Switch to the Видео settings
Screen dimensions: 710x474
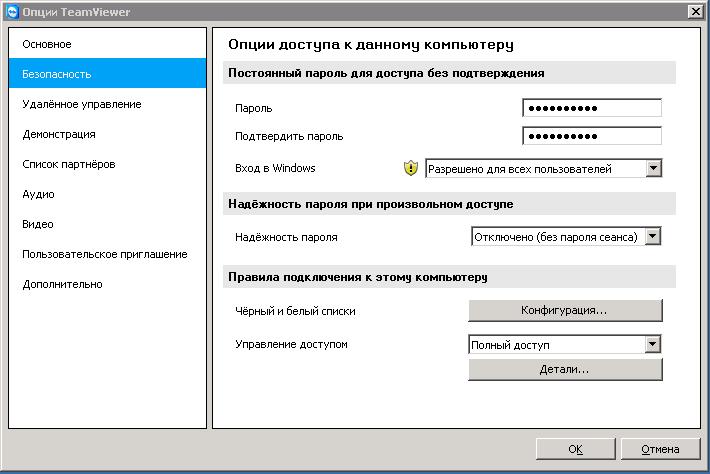107,224
